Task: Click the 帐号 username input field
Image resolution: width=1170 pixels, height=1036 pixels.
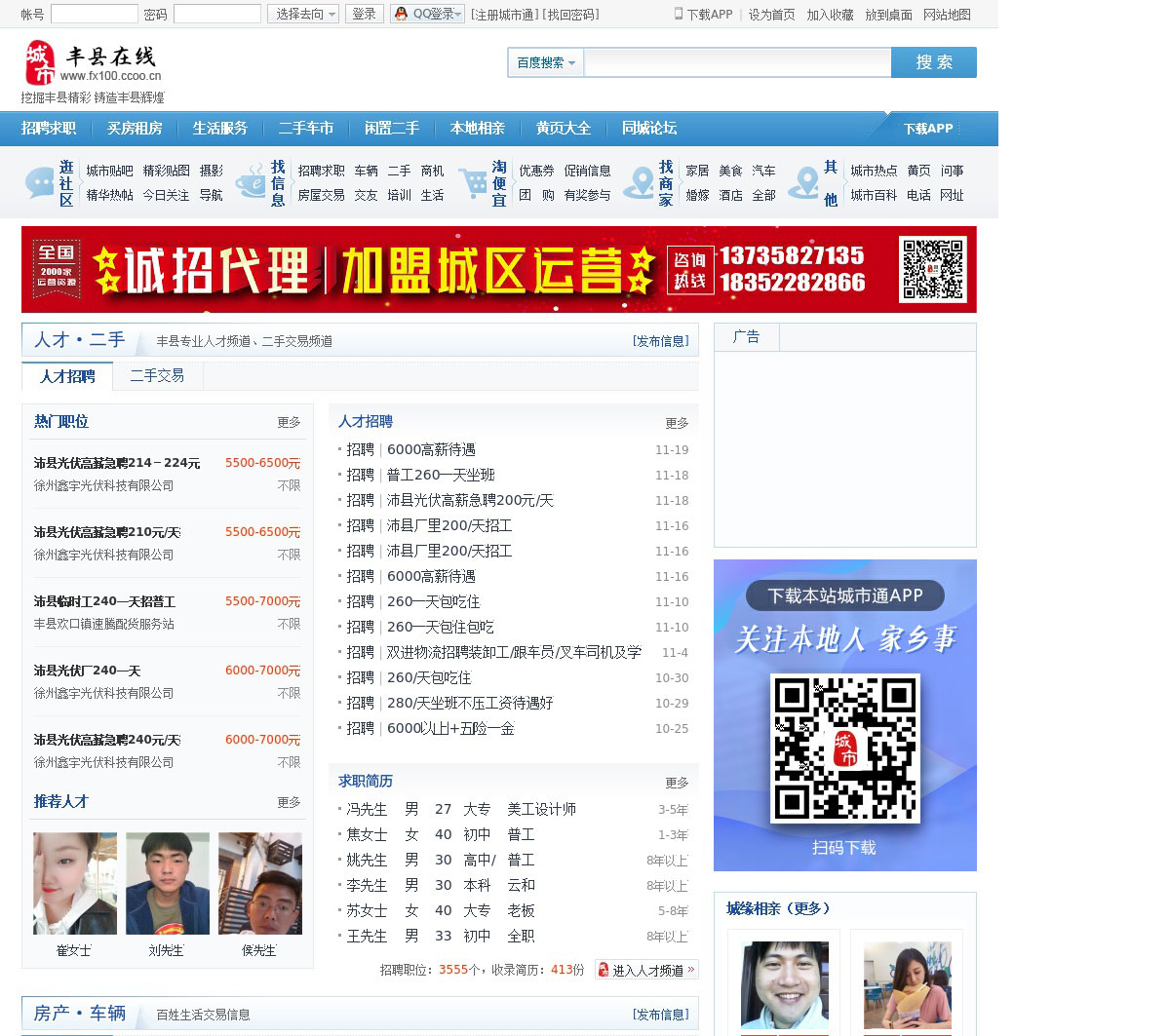Action: [x=94, y=14]
